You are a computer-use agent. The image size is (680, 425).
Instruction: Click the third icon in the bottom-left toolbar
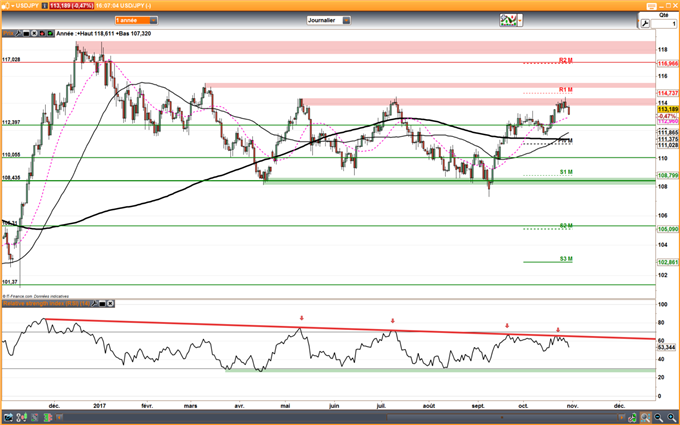(x=34, y=418)
